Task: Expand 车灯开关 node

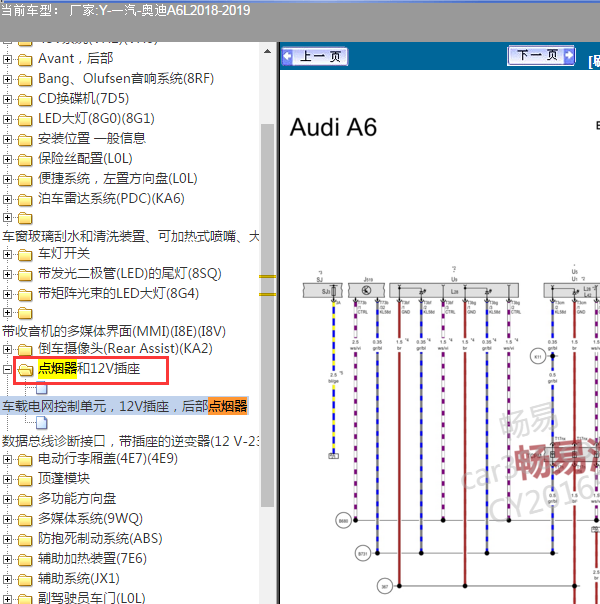Action: pos(7,254)
